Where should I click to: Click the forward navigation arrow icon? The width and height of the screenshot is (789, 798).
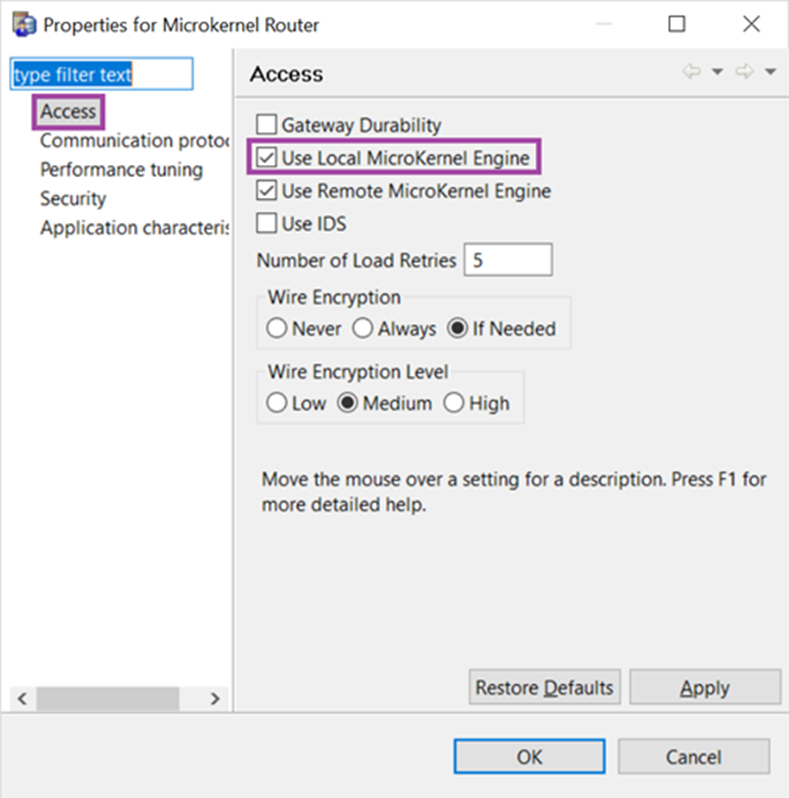click(x=745, y=72)
